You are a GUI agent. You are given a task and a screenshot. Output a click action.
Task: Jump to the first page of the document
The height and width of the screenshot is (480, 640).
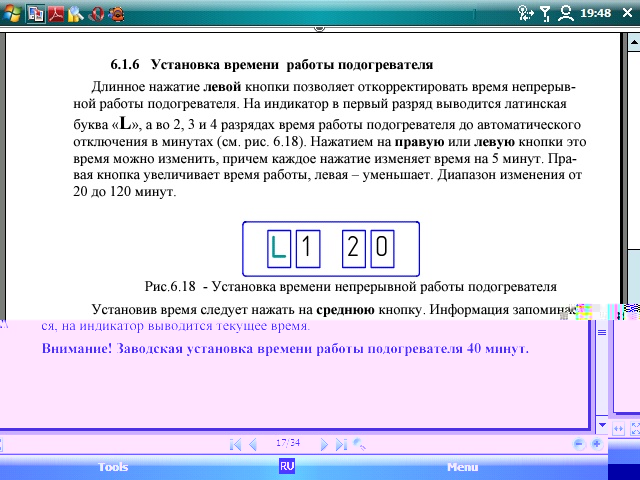coord(236,444)
